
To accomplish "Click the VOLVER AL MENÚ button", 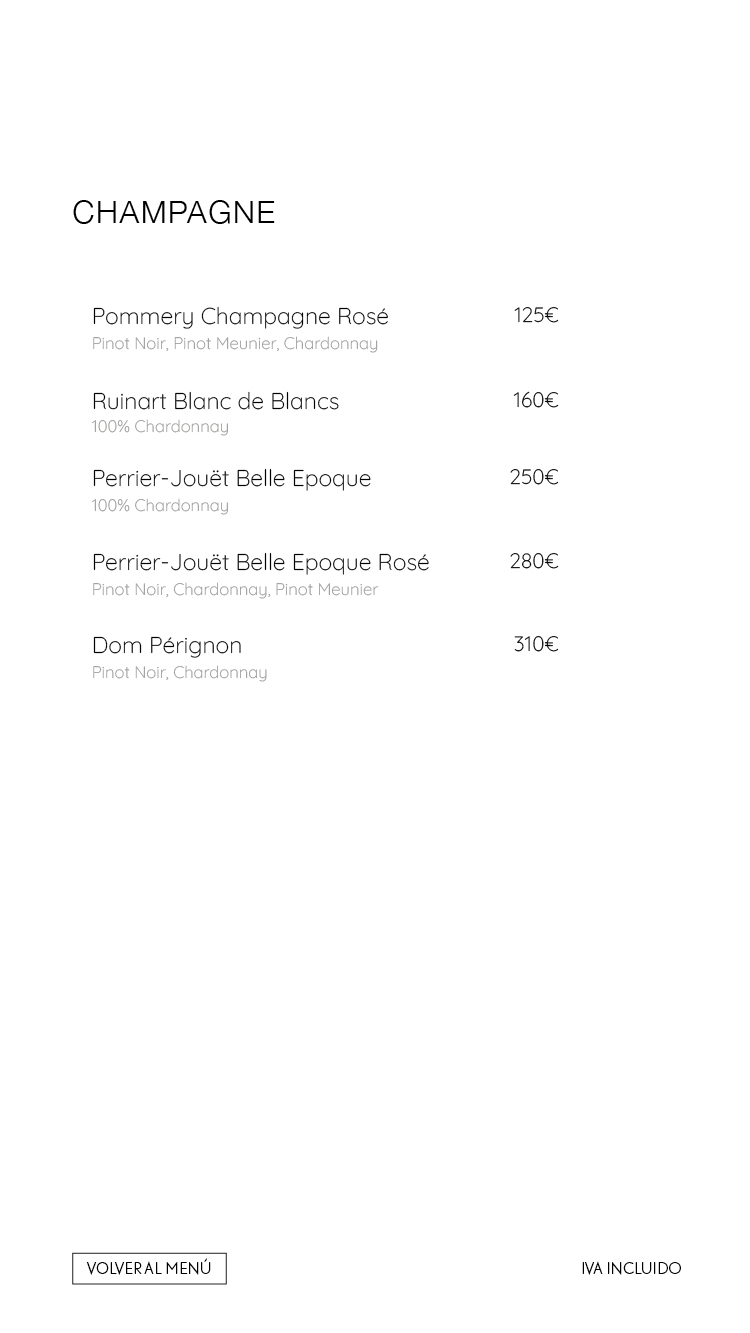I will [x=149, y=1268].
